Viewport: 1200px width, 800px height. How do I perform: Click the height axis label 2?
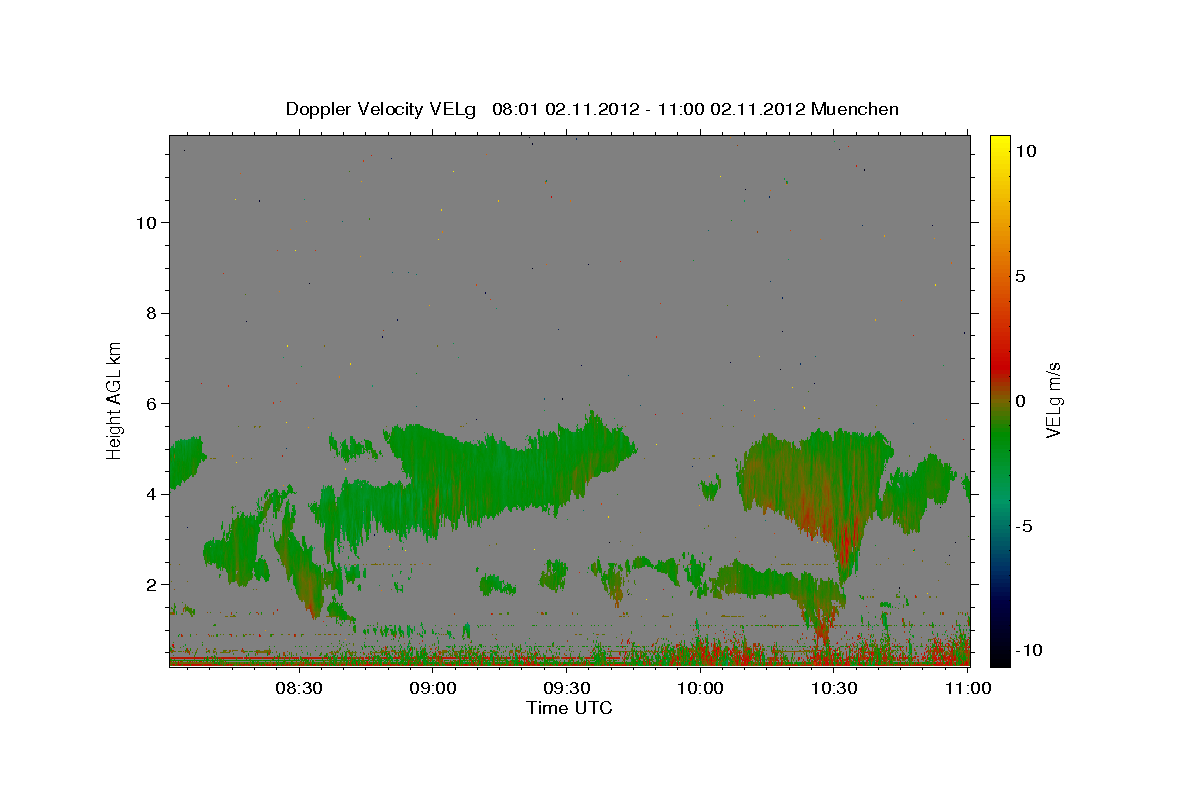(x=152, y=584)
